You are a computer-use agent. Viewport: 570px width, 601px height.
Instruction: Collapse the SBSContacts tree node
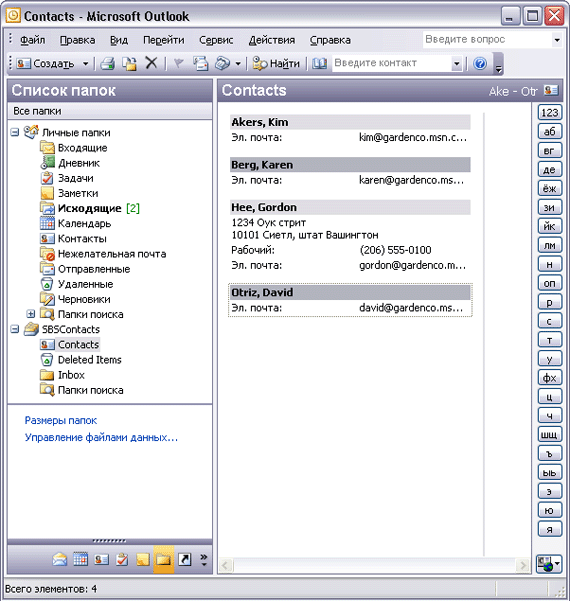click(x=15, y=329)
